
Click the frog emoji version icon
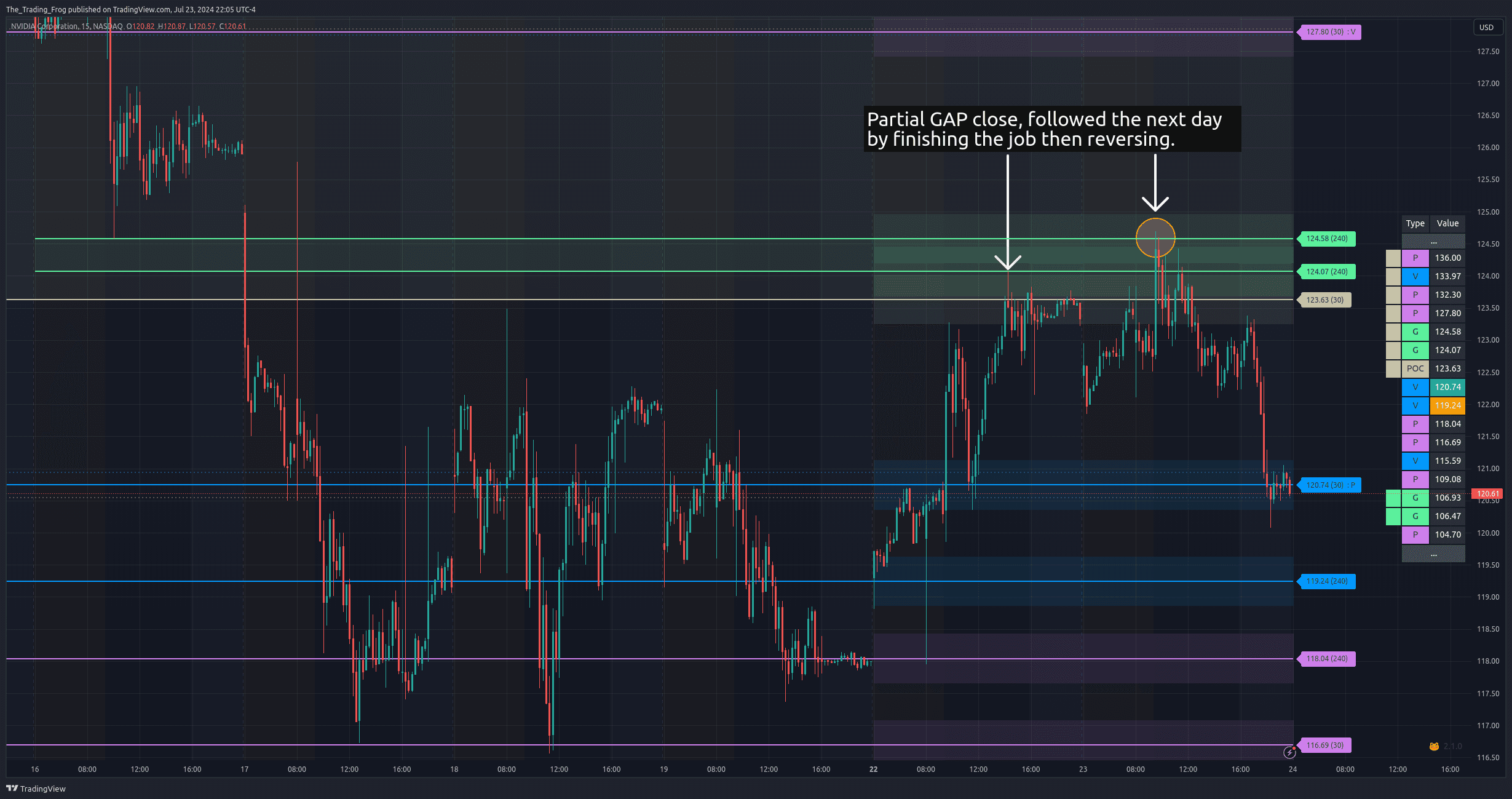click(x=1434, y=746)
